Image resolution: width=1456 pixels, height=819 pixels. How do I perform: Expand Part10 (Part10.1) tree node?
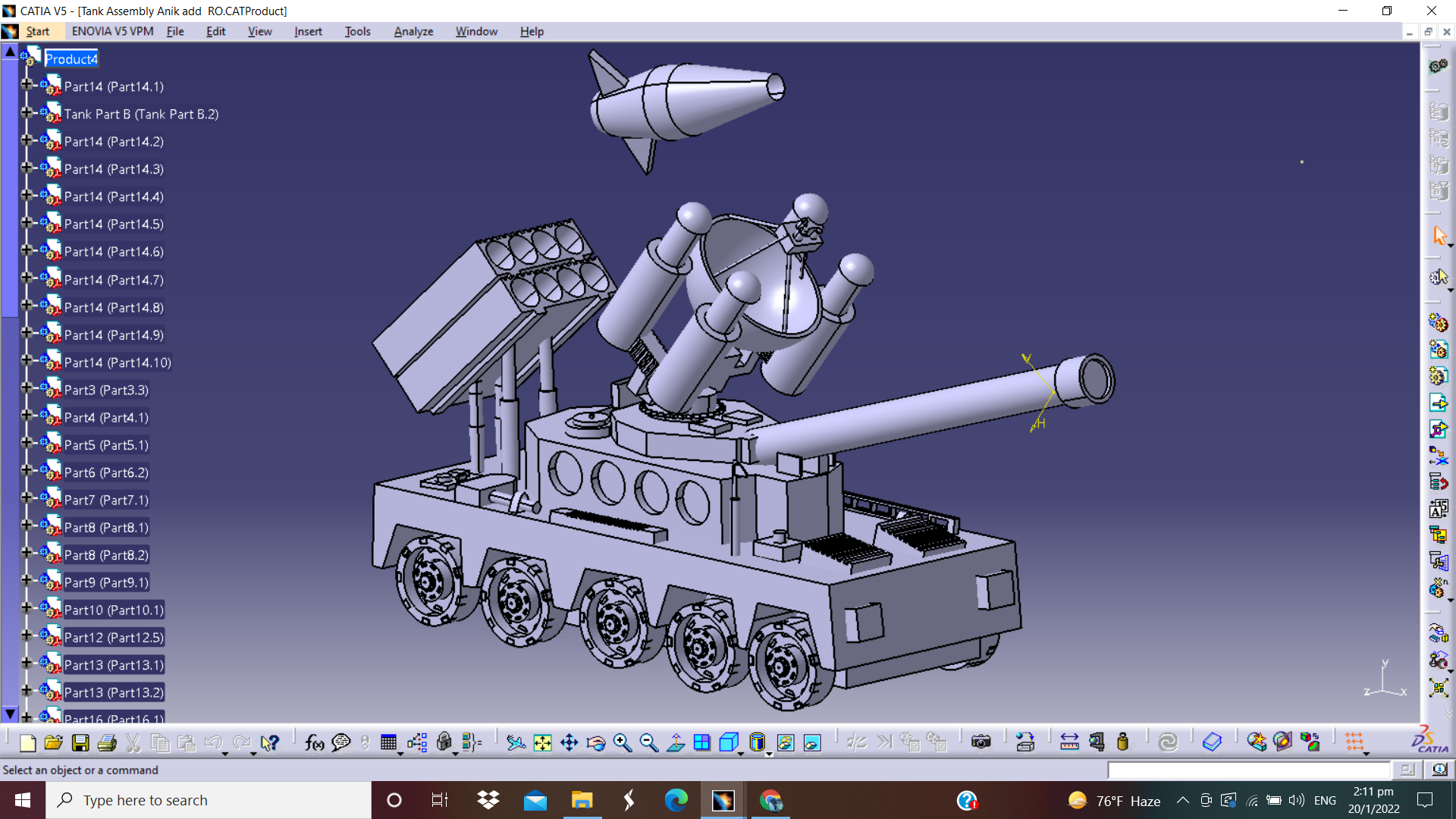click(x=27, y=607)
